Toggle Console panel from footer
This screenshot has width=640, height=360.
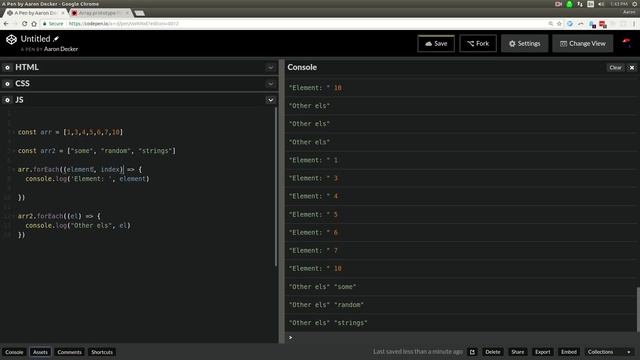(x=14, y=352)
